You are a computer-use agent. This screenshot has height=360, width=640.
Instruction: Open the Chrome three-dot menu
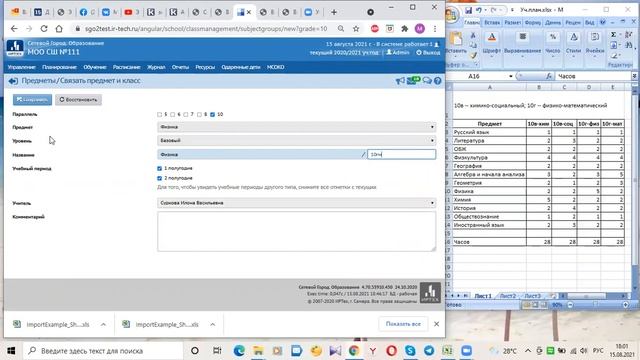pos(435,29)
